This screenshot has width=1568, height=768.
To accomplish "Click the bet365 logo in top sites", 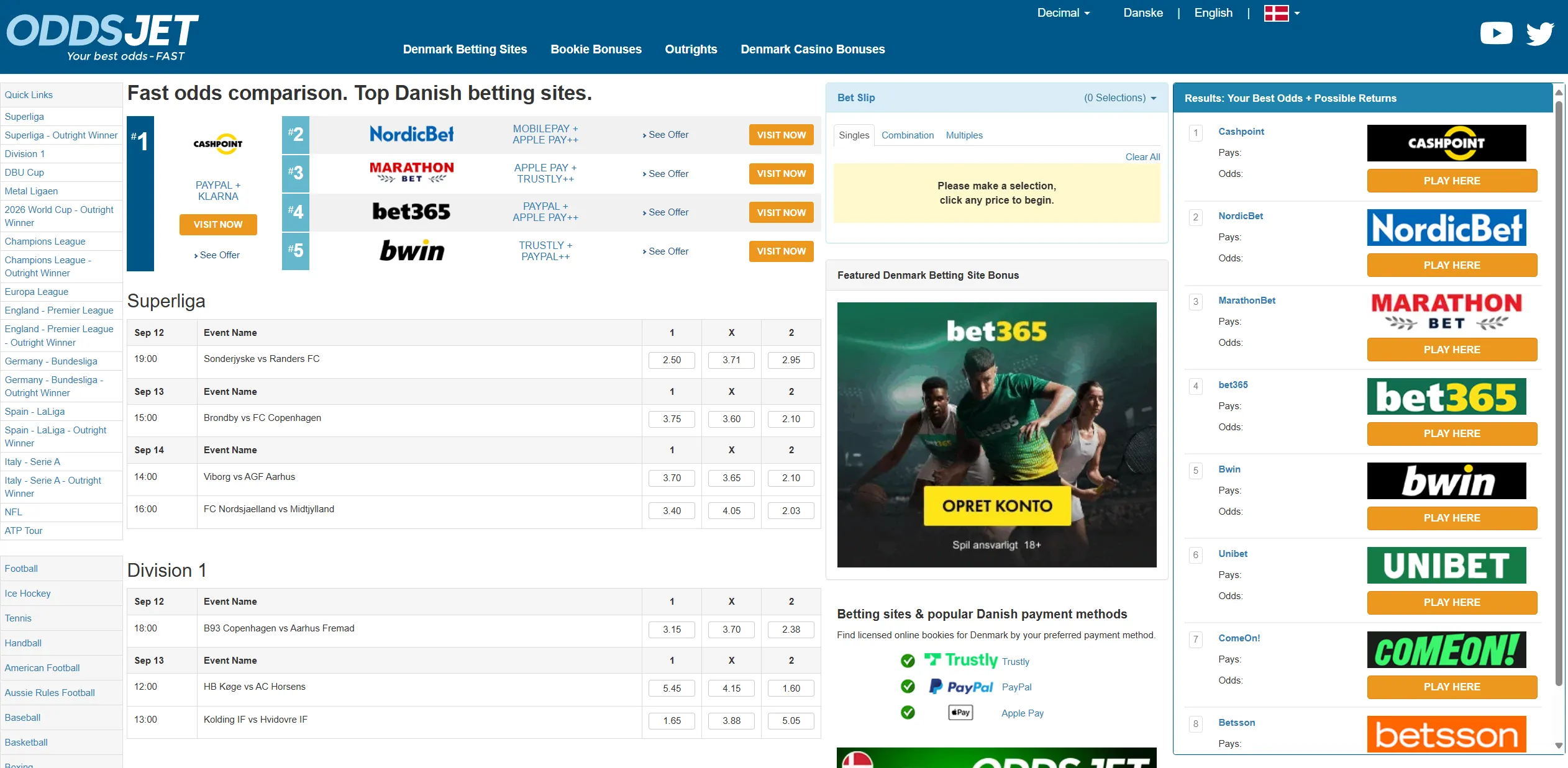I will pos(411,212).
